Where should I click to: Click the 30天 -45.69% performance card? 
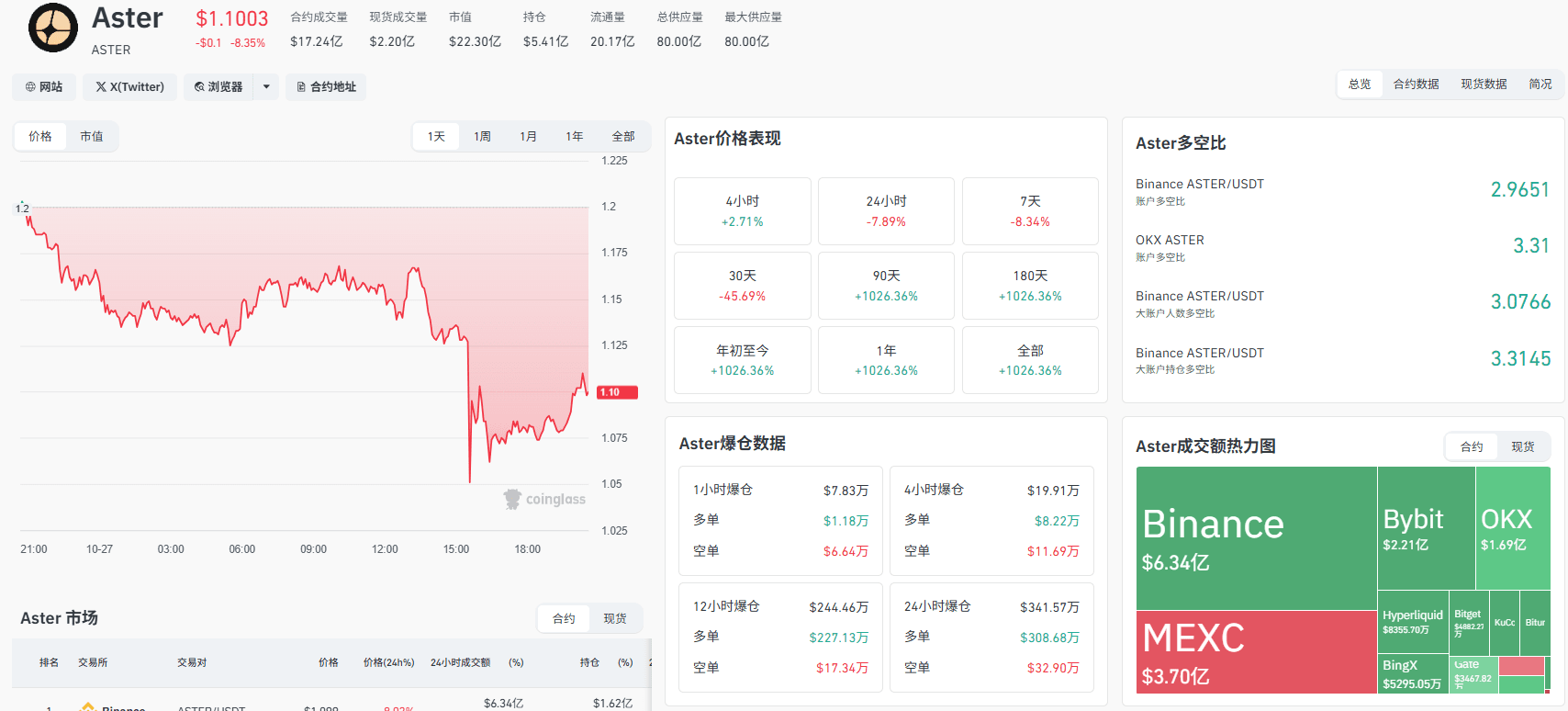[743, 286]
